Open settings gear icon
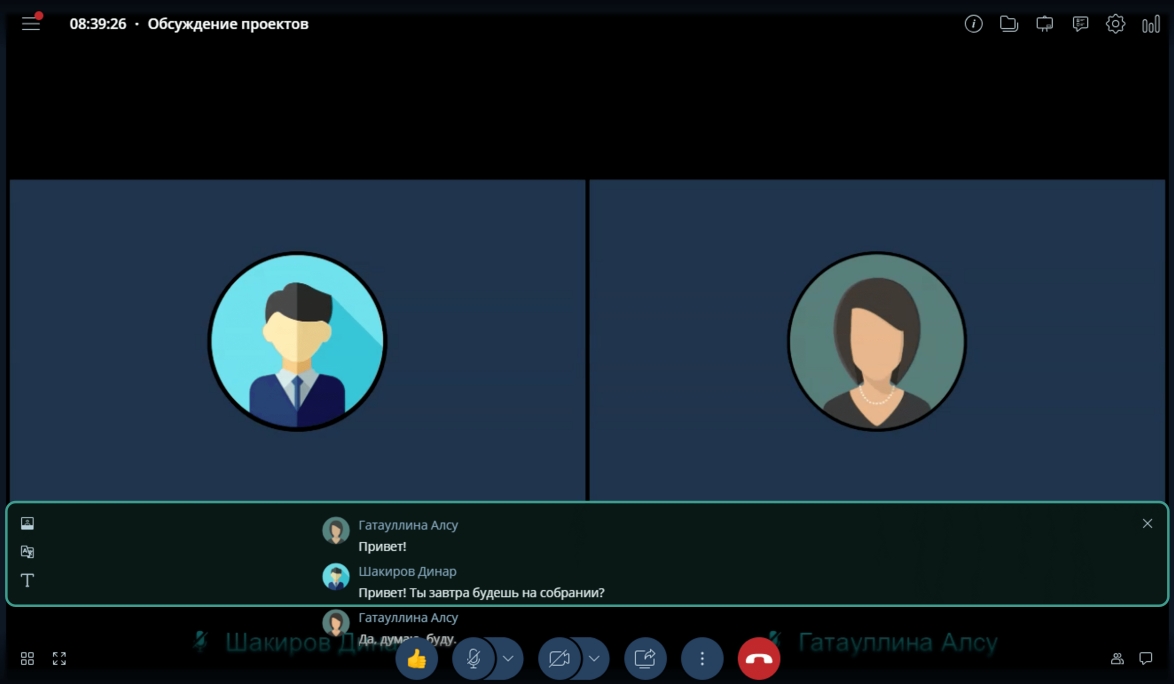This screenshot has height=684, width=1174. [x=1115, y=24]
